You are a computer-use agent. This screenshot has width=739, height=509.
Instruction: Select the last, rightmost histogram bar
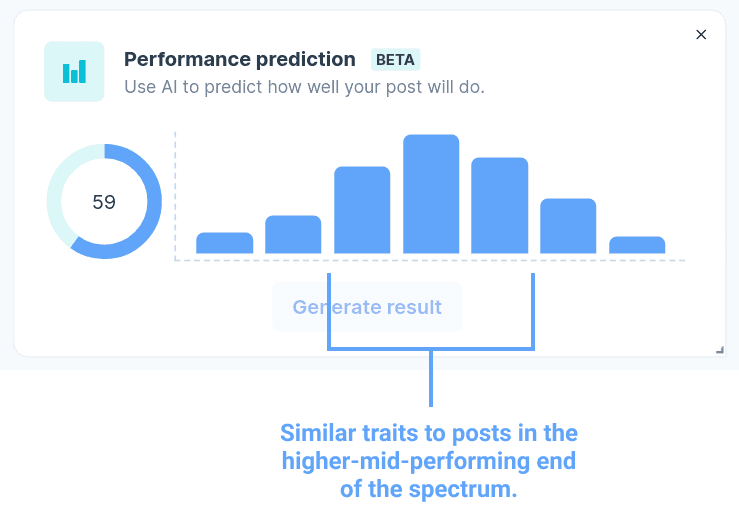tap(637, 245)
